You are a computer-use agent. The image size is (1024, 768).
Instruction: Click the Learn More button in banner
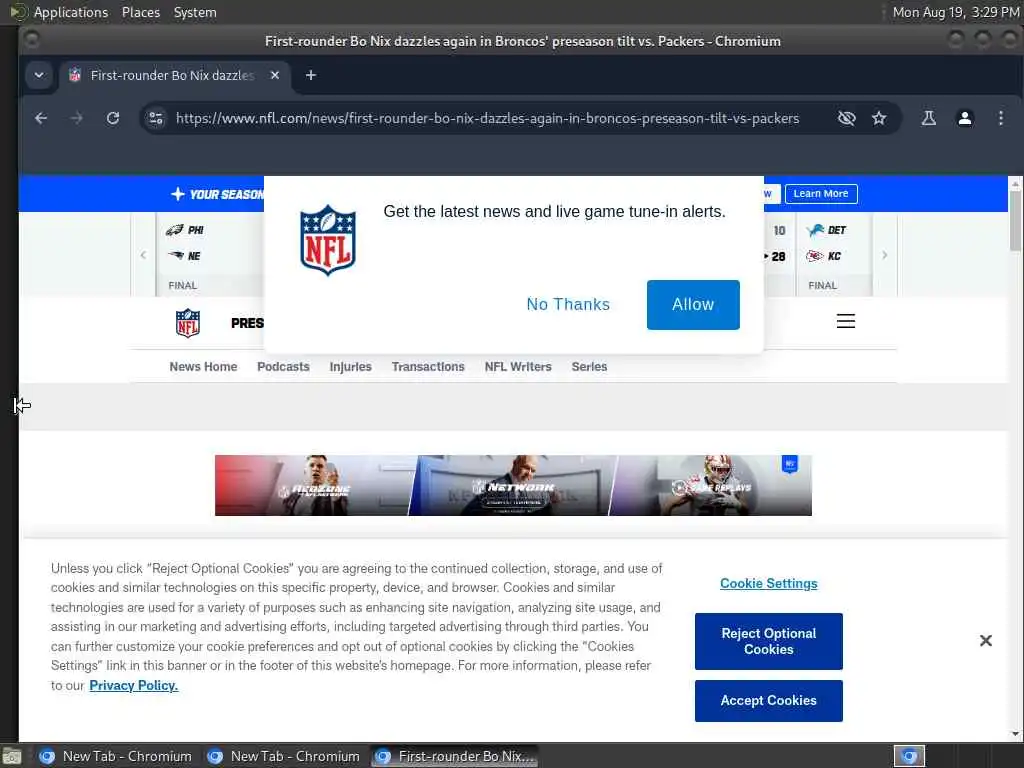820,193
